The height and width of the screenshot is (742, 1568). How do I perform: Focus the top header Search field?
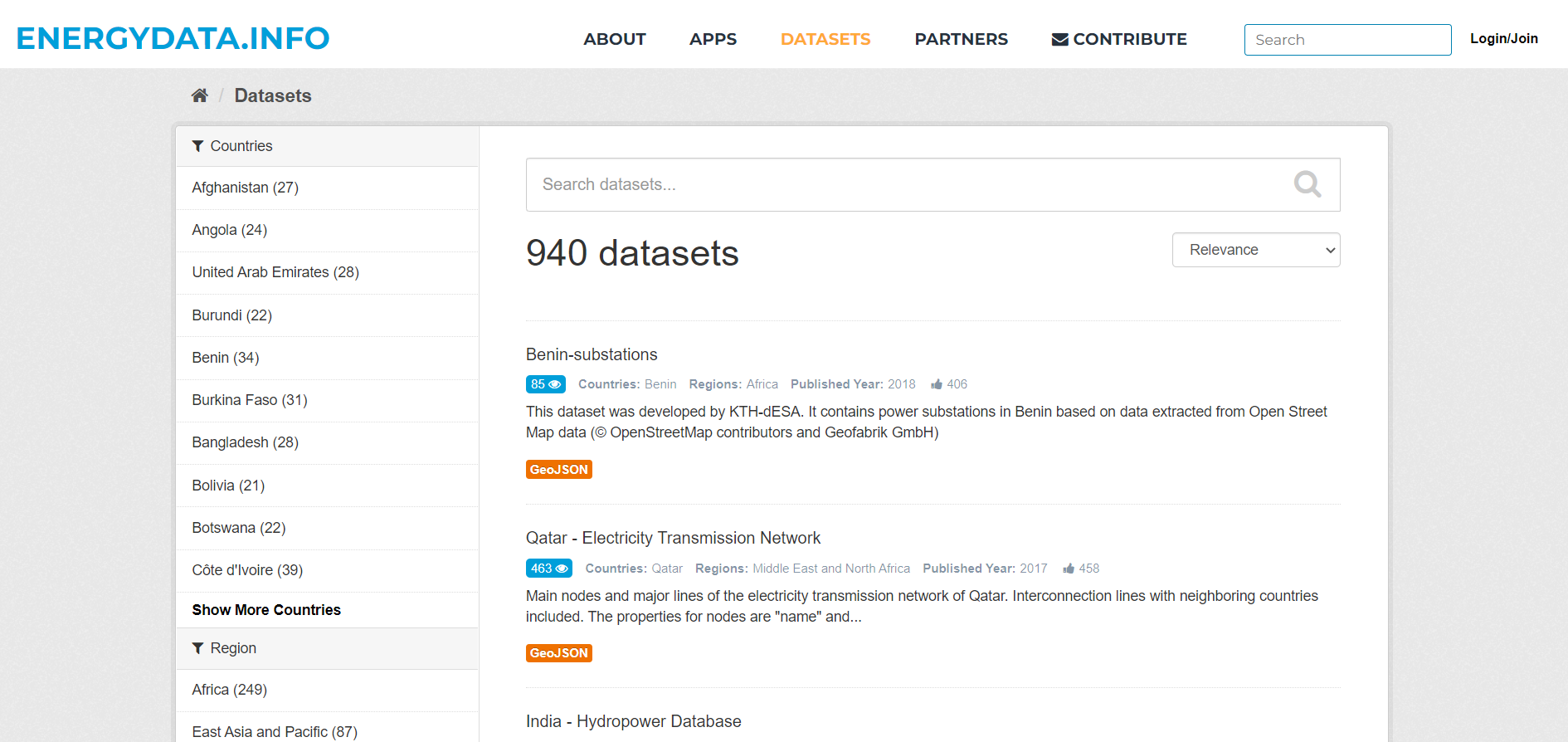(1347, 40)
